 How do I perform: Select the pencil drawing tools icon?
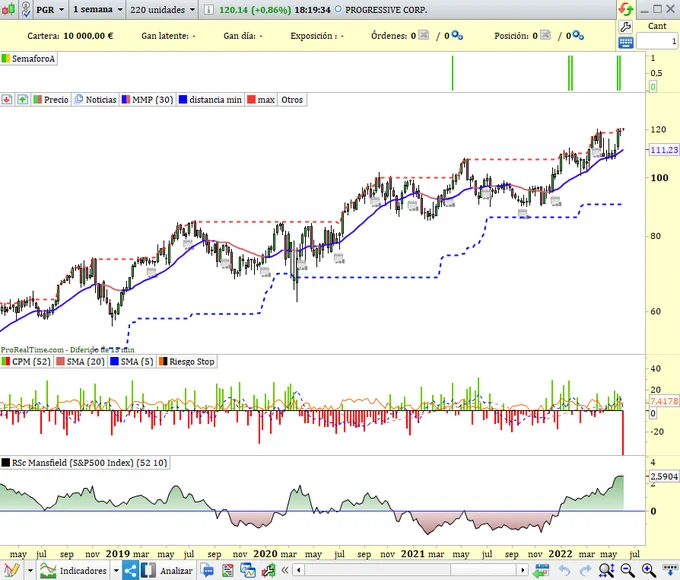click(x=12, y=570)
